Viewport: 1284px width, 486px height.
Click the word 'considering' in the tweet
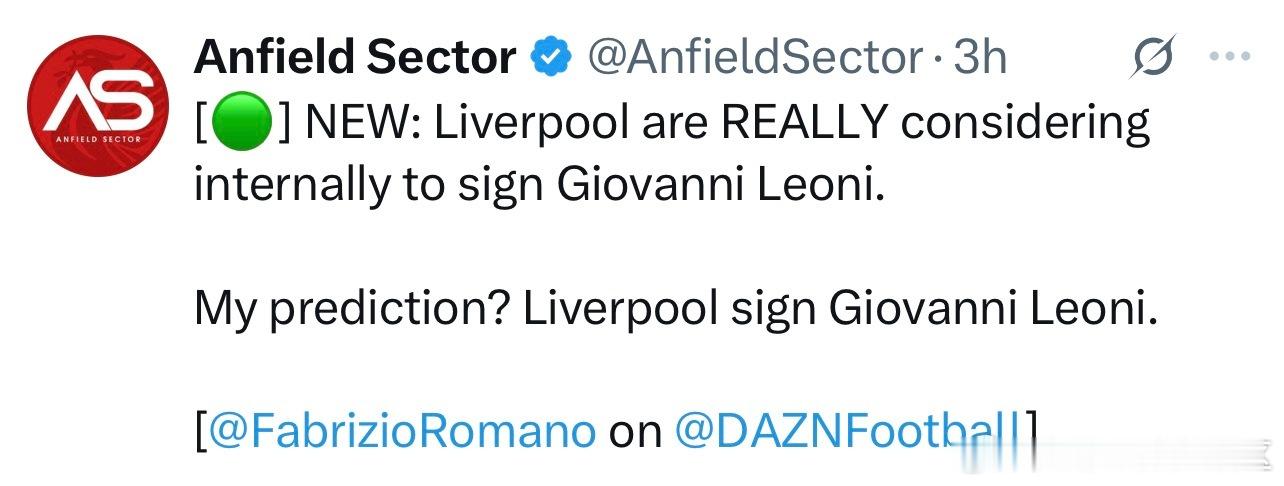1026,124
